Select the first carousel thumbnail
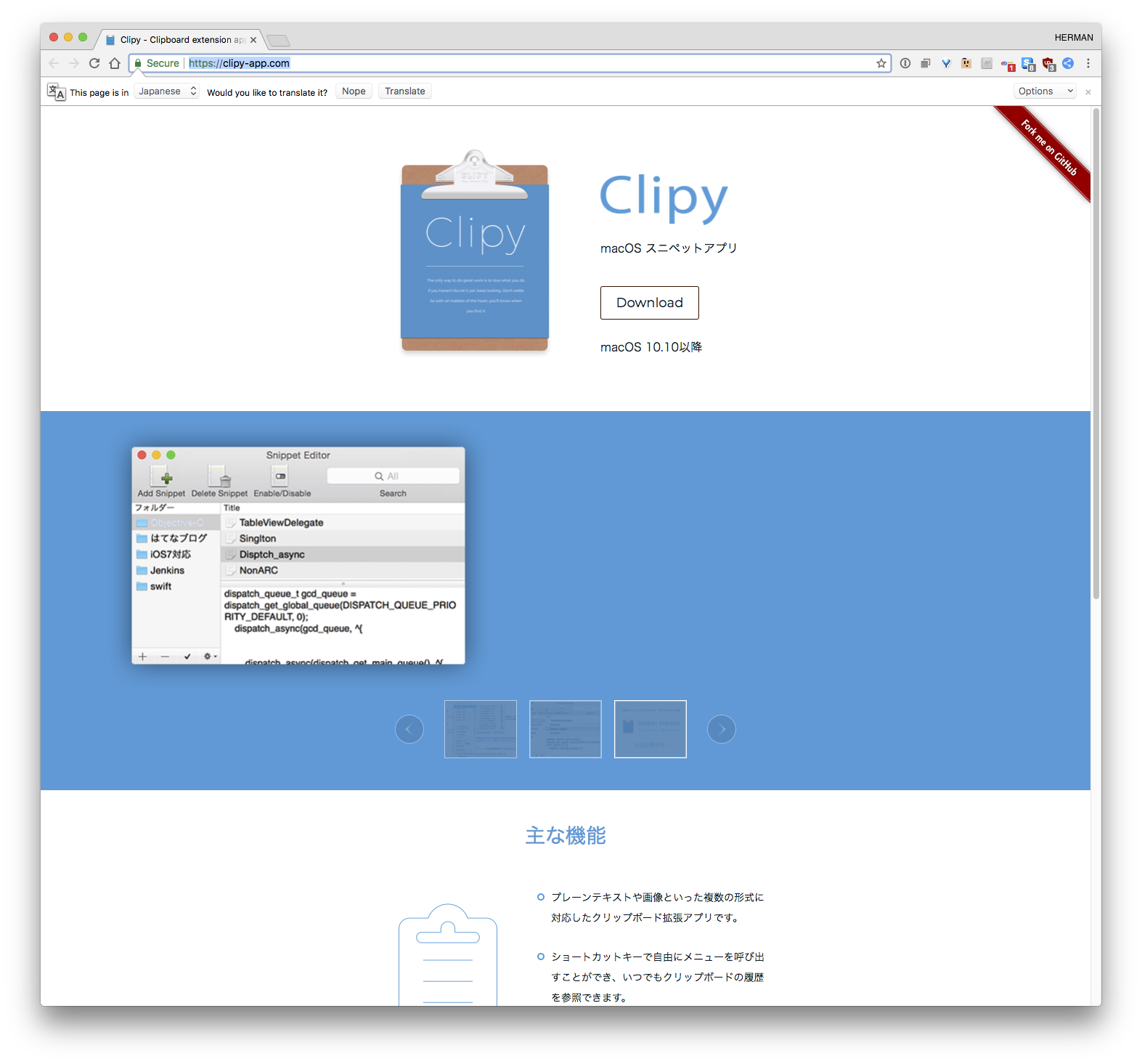Image resolution: width=1142 pixels, height=1064 pixels. click(481, 729)
